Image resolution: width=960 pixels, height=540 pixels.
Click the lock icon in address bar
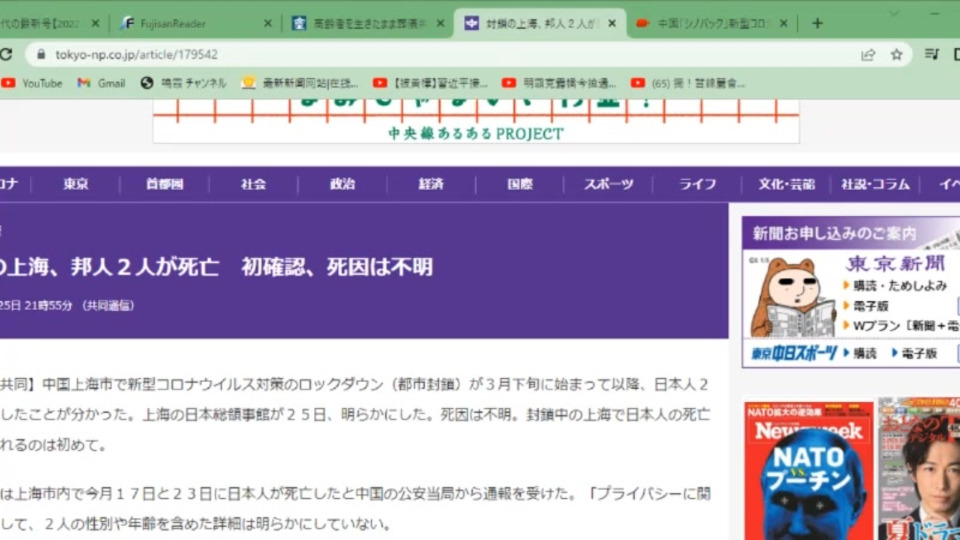click(41, 54)
